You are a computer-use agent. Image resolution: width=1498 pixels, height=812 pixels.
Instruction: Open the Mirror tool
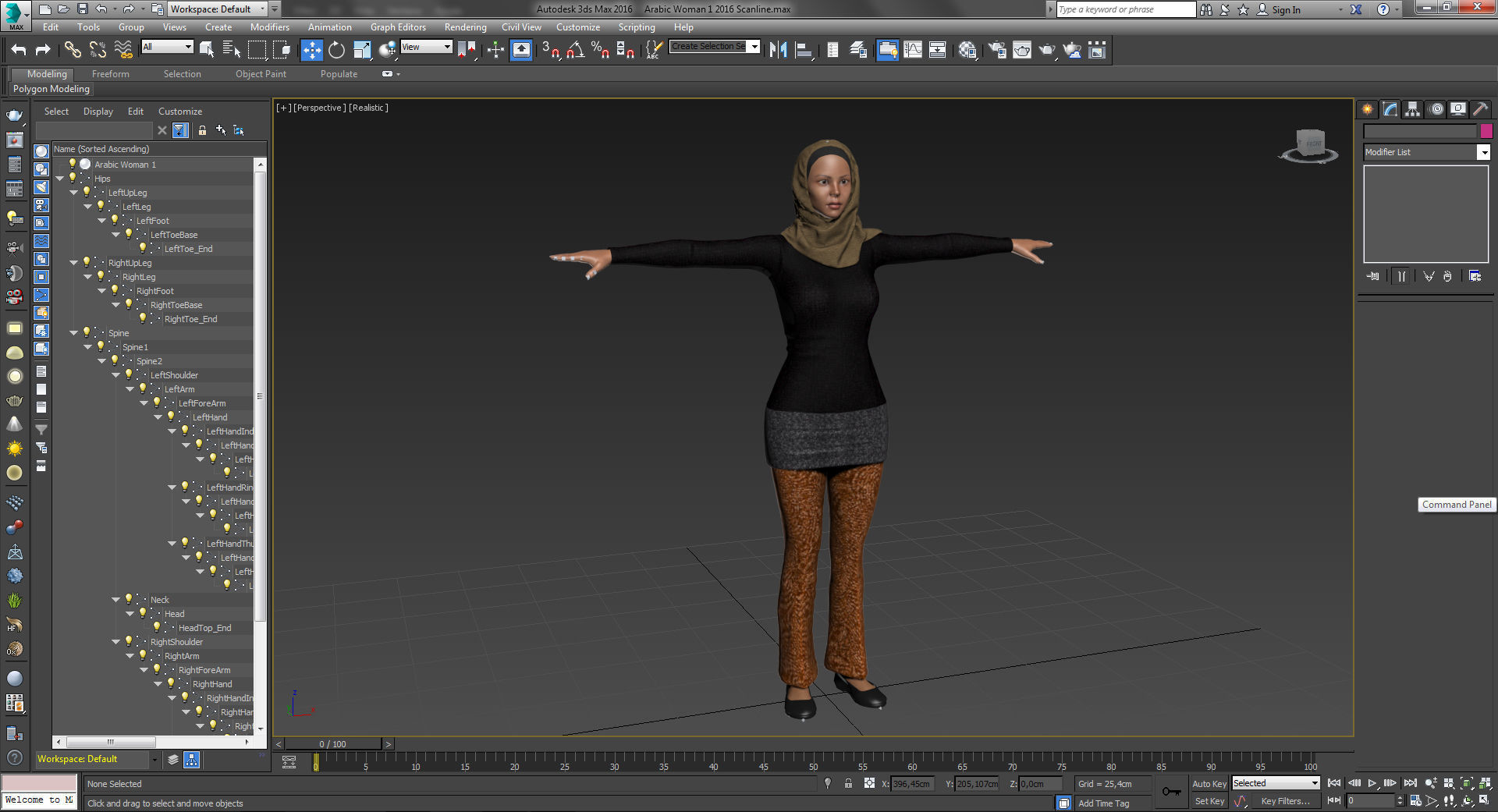tap(778, 50)
